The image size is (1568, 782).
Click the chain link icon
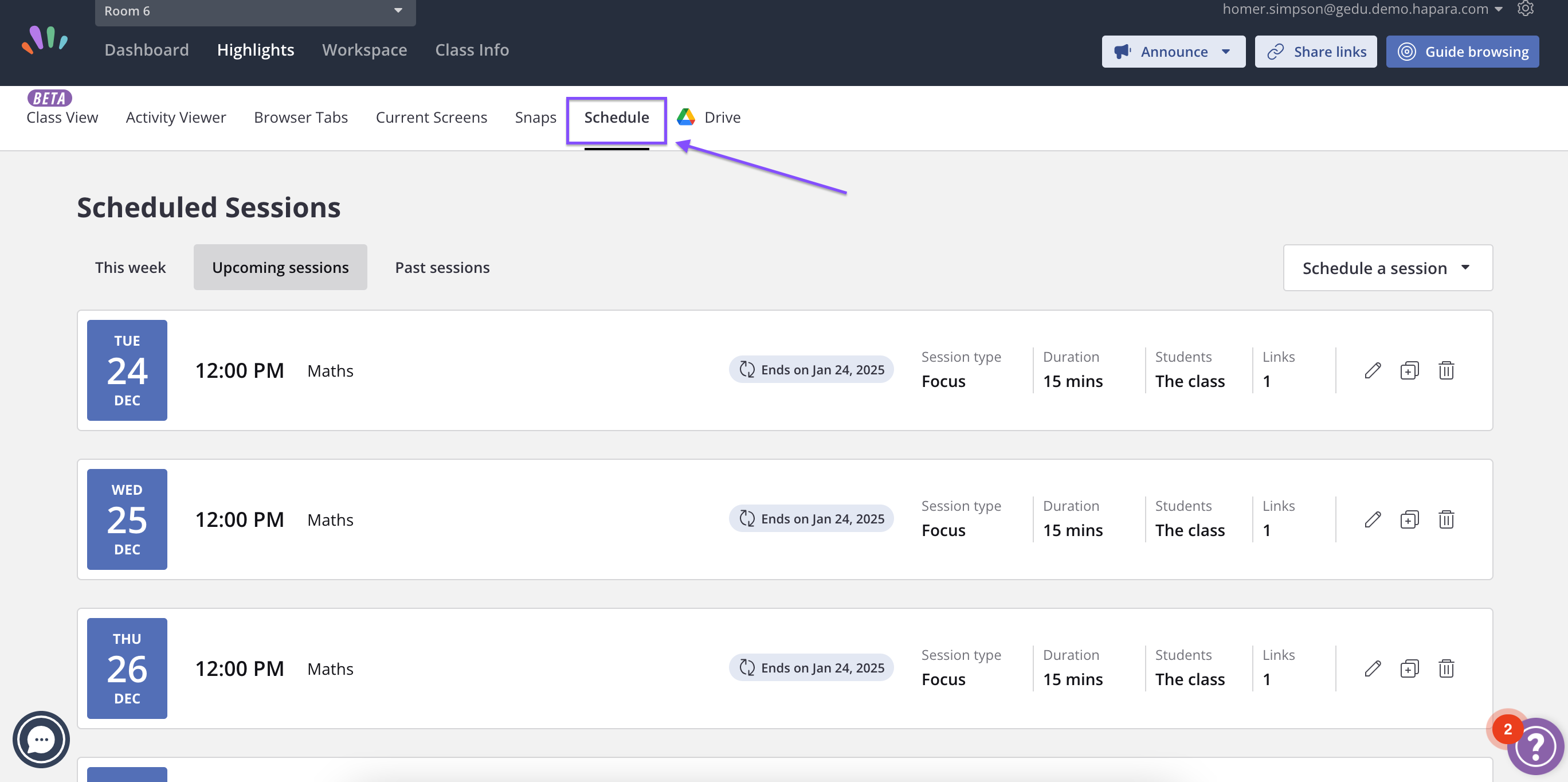coord(1275,52)
